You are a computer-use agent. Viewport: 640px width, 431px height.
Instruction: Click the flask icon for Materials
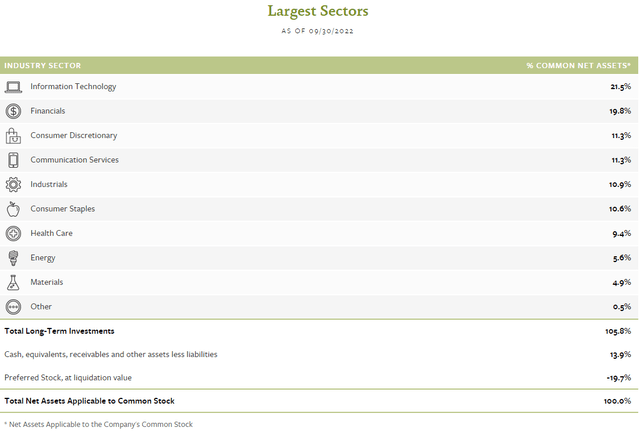pos(13,282)
